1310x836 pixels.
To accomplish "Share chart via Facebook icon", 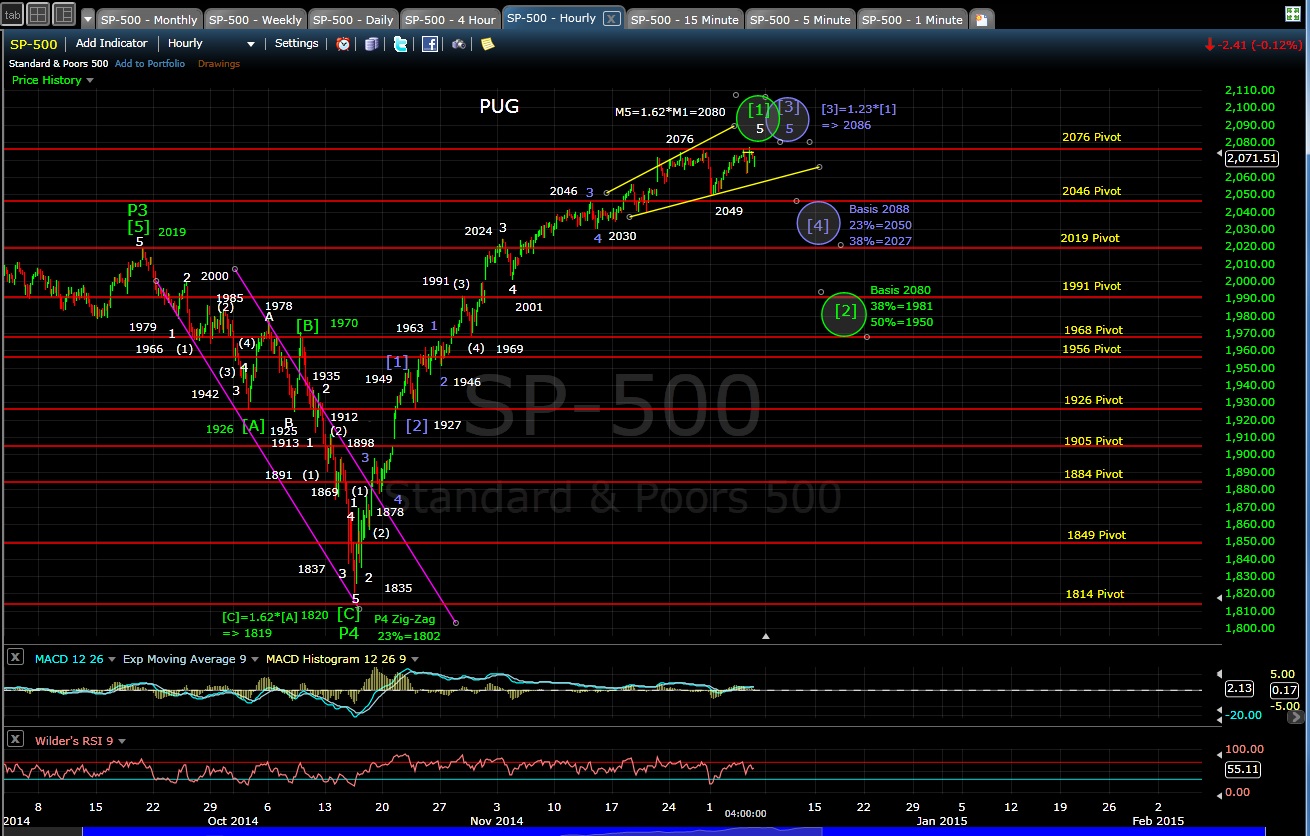I will coord(430,44).
